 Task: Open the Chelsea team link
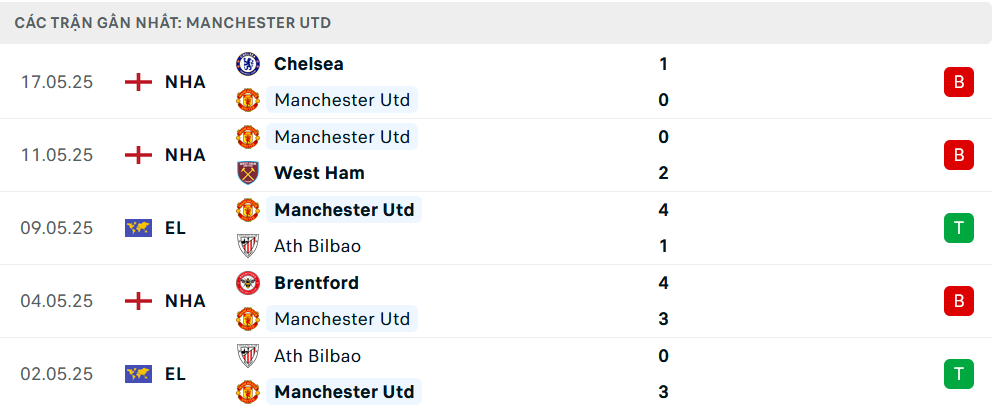click(308, 64)
